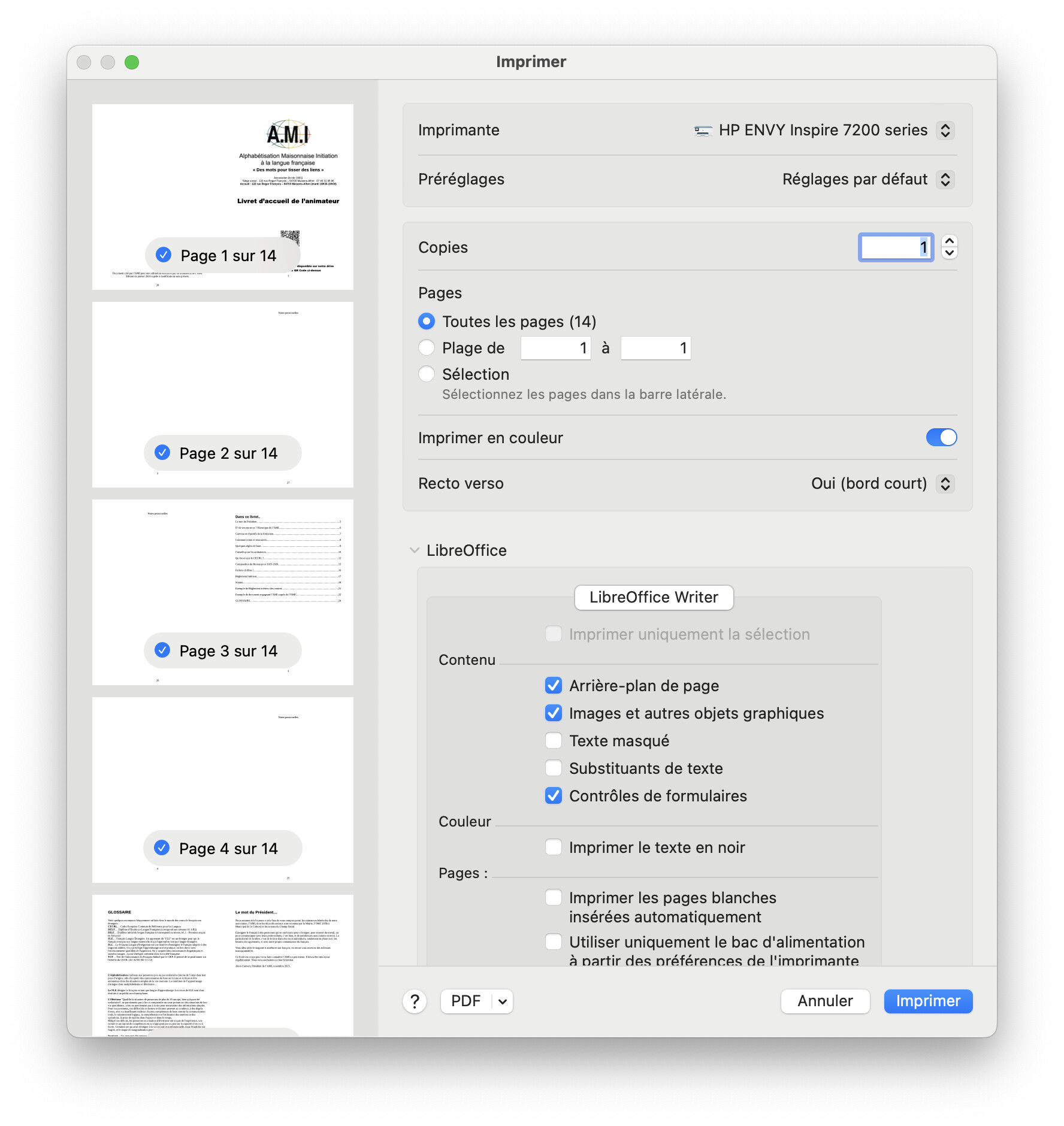
Task: Enable Texte masqué checkbox
Action: pos(554,741)
